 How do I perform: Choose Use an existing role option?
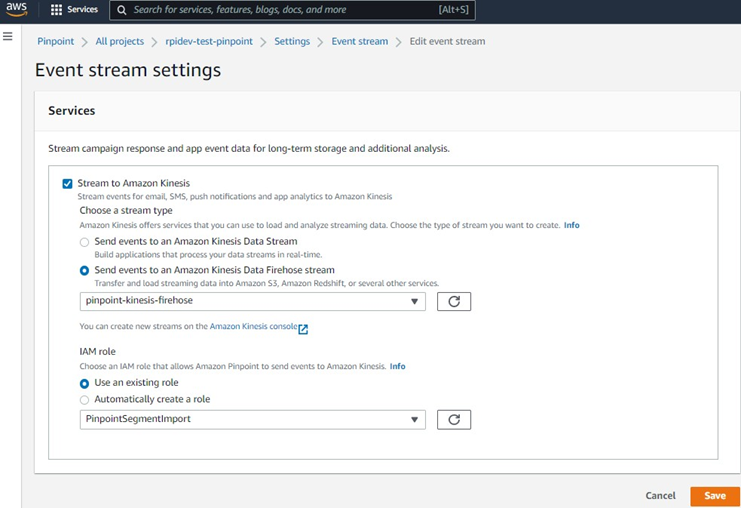85,383
